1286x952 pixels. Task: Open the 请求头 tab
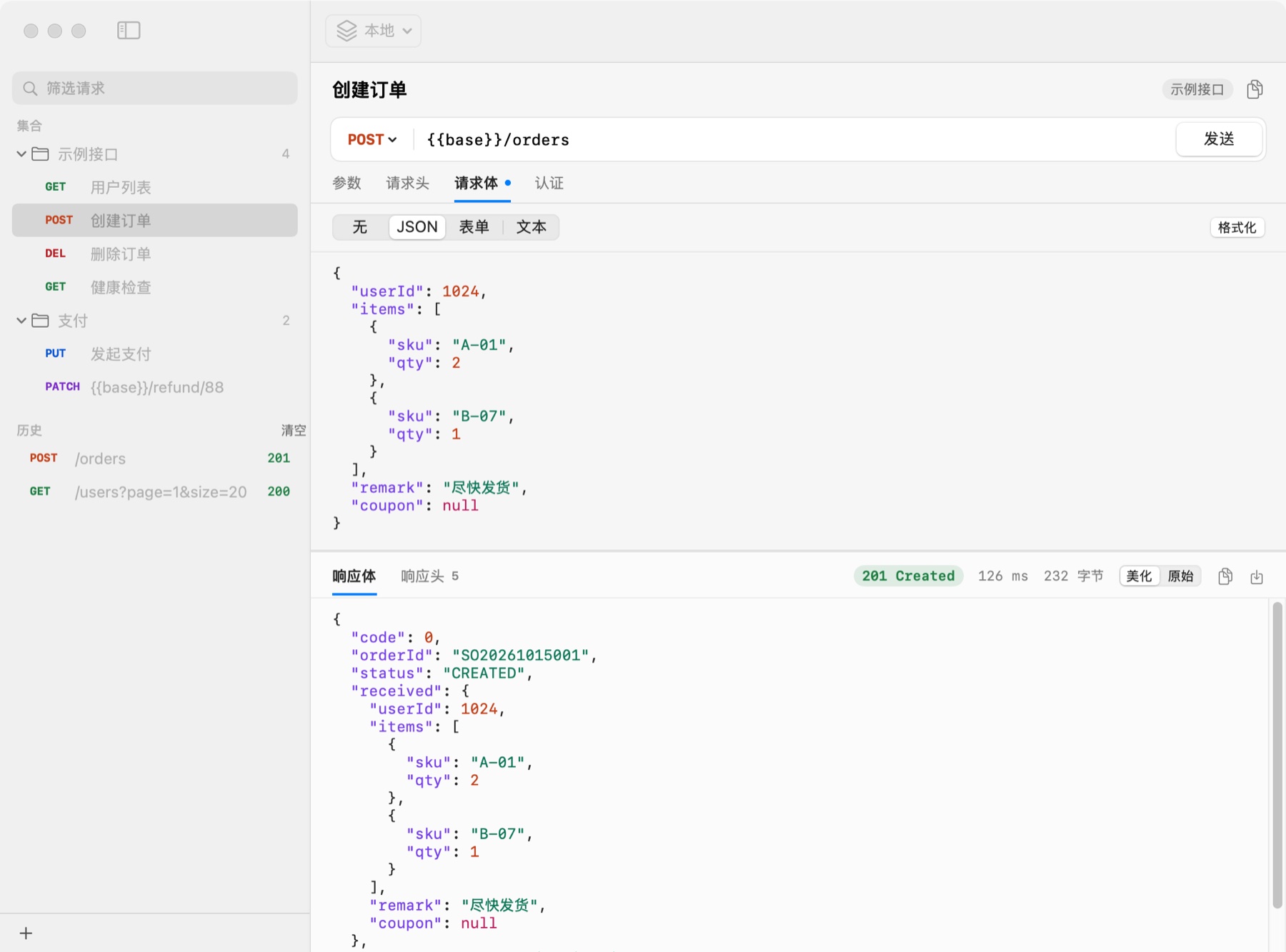pyautogui.click(x=407, y=183)
